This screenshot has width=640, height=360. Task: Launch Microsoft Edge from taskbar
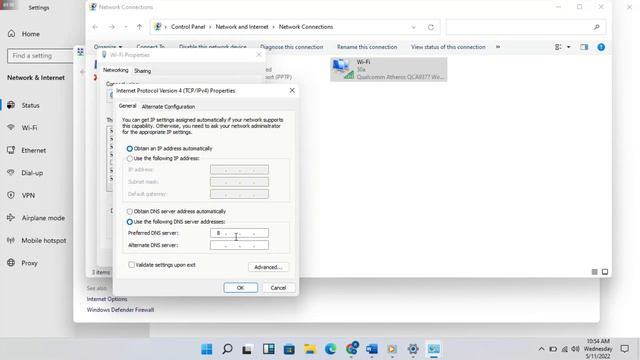point(330,349)
